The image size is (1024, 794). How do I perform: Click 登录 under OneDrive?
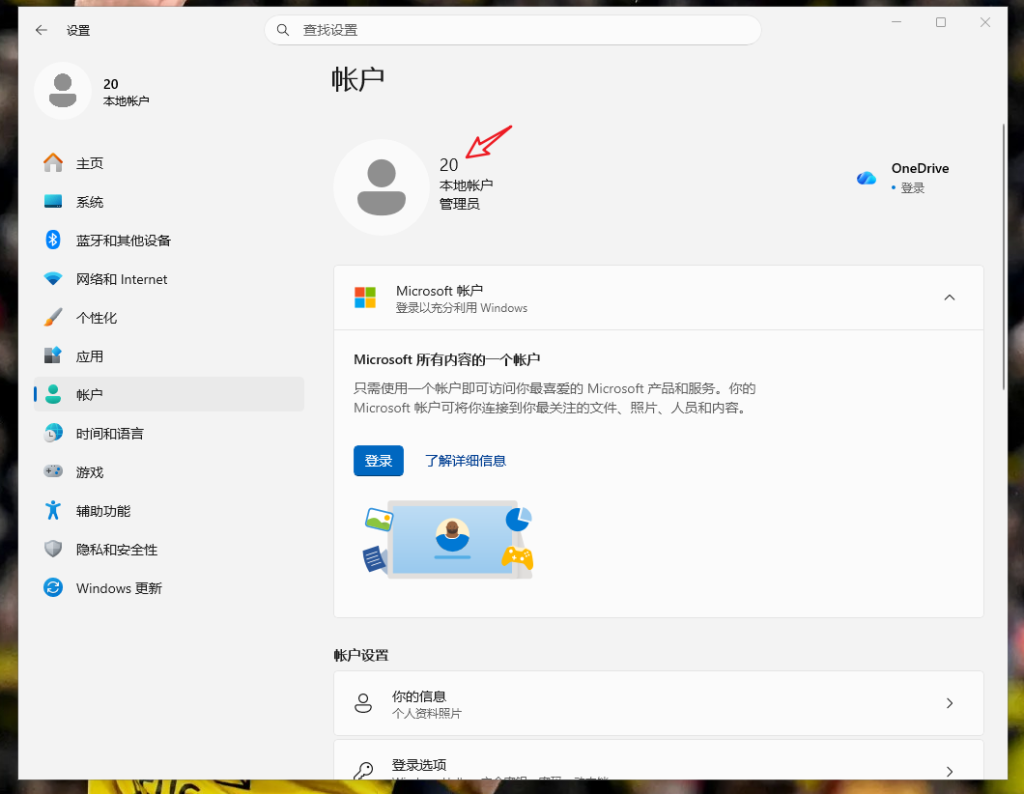pyautogui.click(x=913, y=188)
